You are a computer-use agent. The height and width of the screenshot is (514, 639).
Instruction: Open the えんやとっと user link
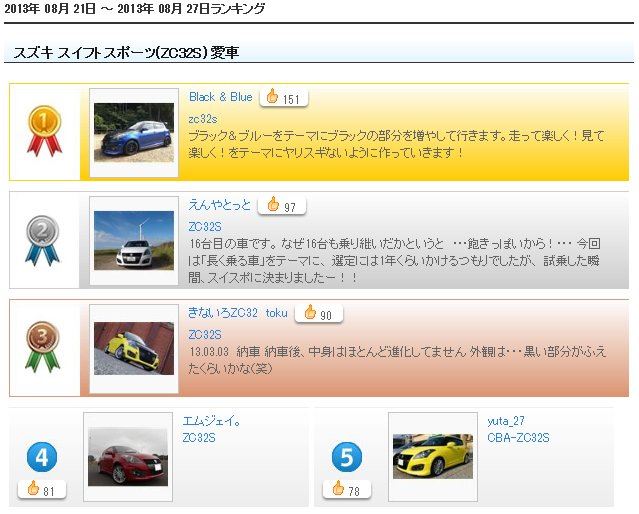tap(219, 205)
